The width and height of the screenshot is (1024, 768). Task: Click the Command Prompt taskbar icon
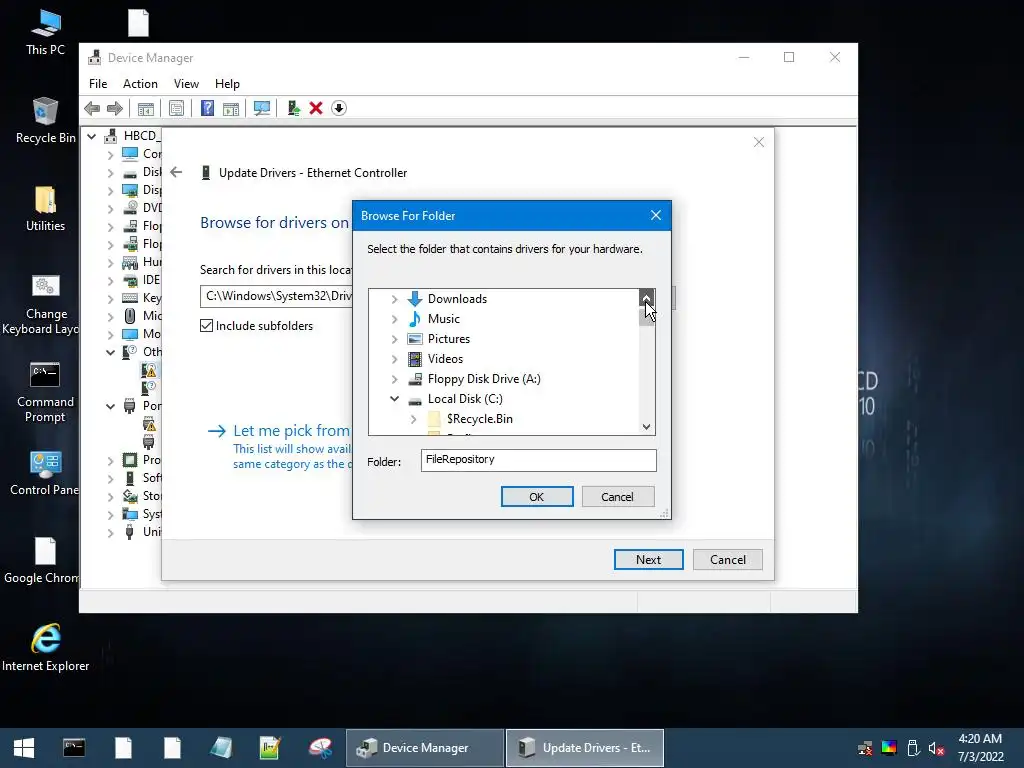pyautogui.click(x=74, y=748)
